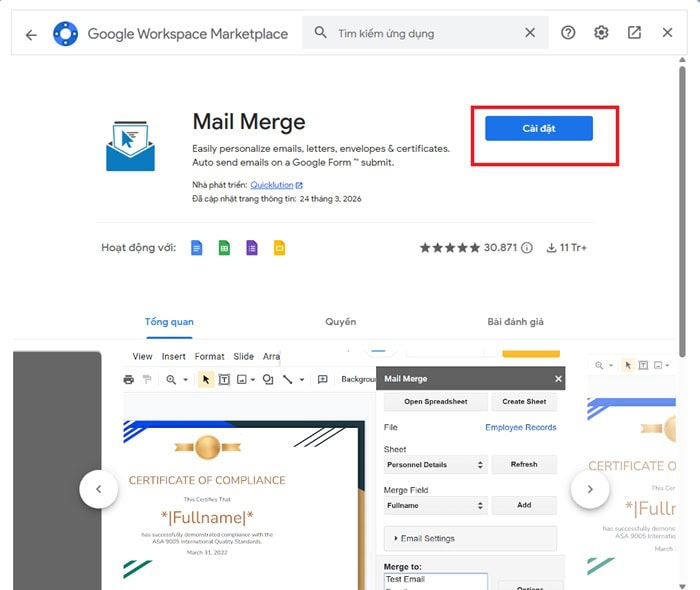Click into the Tìm kiếm ứng dụng search field
Screen dimensions: 700x590
[426, 33]
